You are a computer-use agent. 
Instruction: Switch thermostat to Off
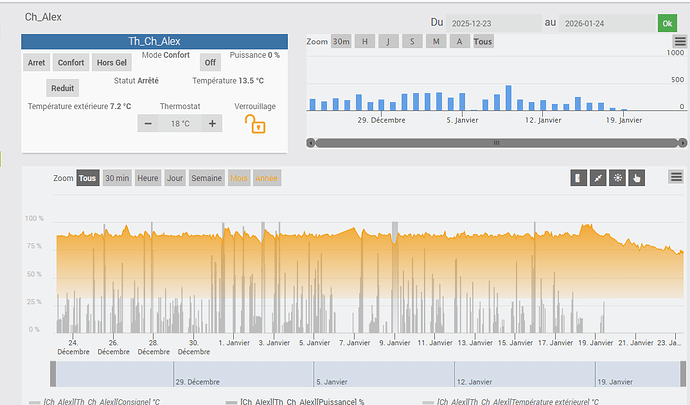tap(210, 62)
